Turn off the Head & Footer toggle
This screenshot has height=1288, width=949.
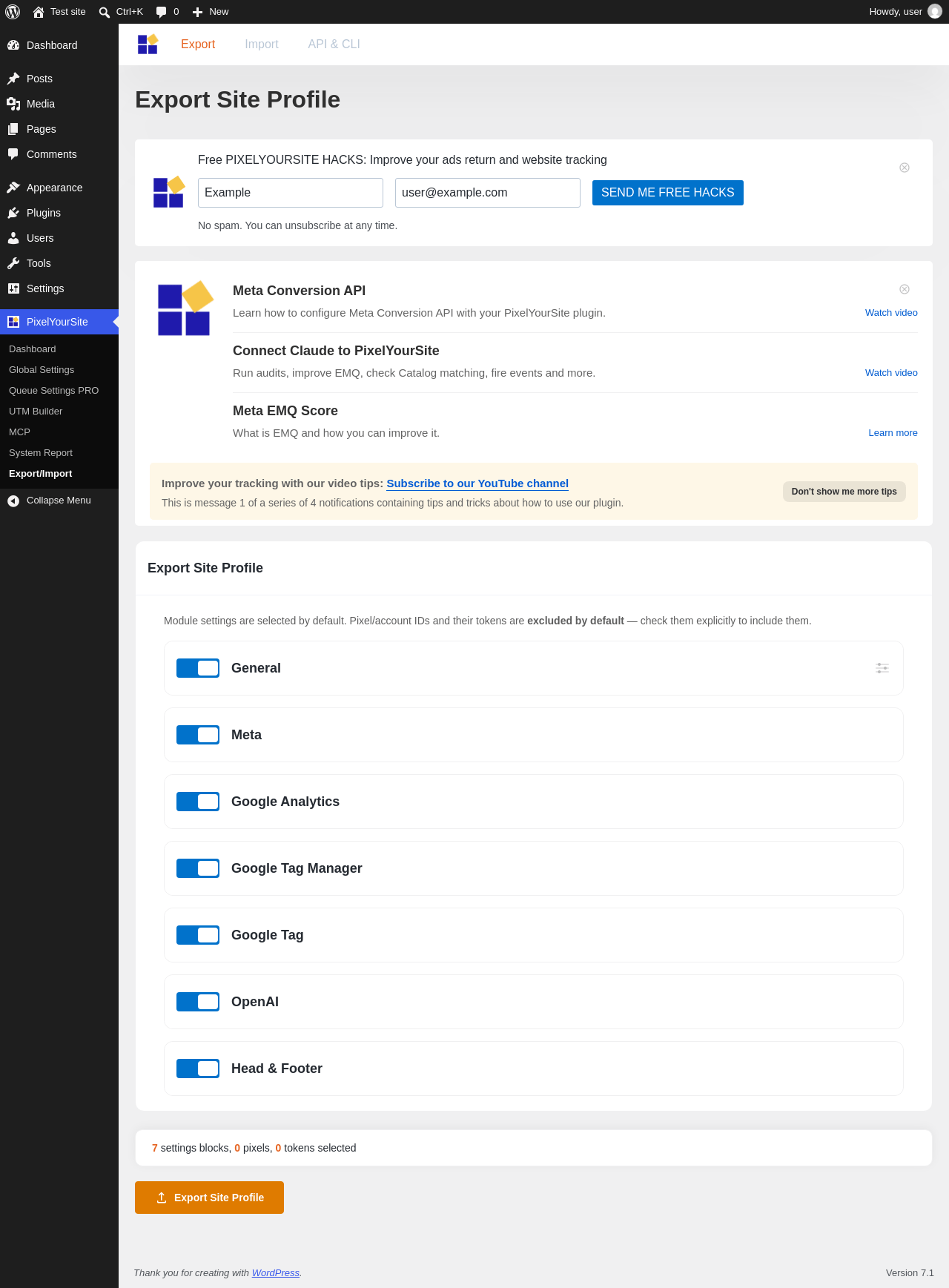pos(198,1069)
